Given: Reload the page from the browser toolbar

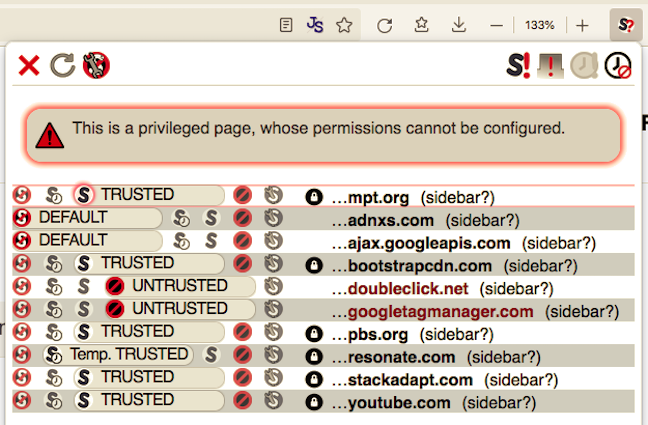Looking at the screenshot, I should (x=384, y=26).
